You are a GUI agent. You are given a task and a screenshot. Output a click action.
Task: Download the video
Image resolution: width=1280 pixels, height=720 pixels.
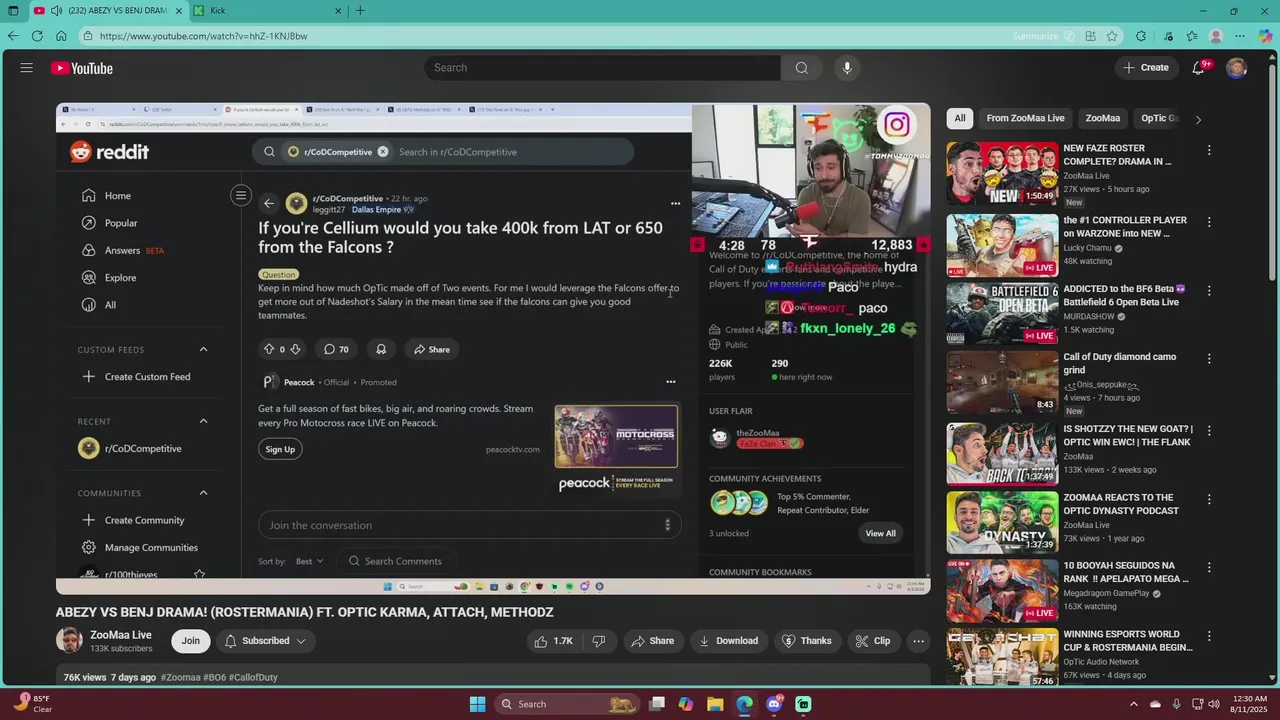point(729,641)
